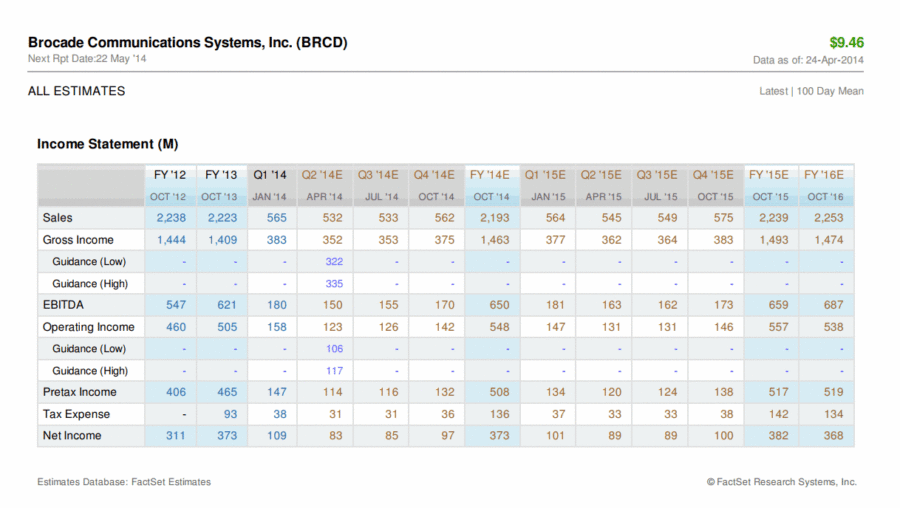The width and height of the screenshot is (900, 508).
Task: Select the Q1 '14 column header
Action: [x=270, y=174]
